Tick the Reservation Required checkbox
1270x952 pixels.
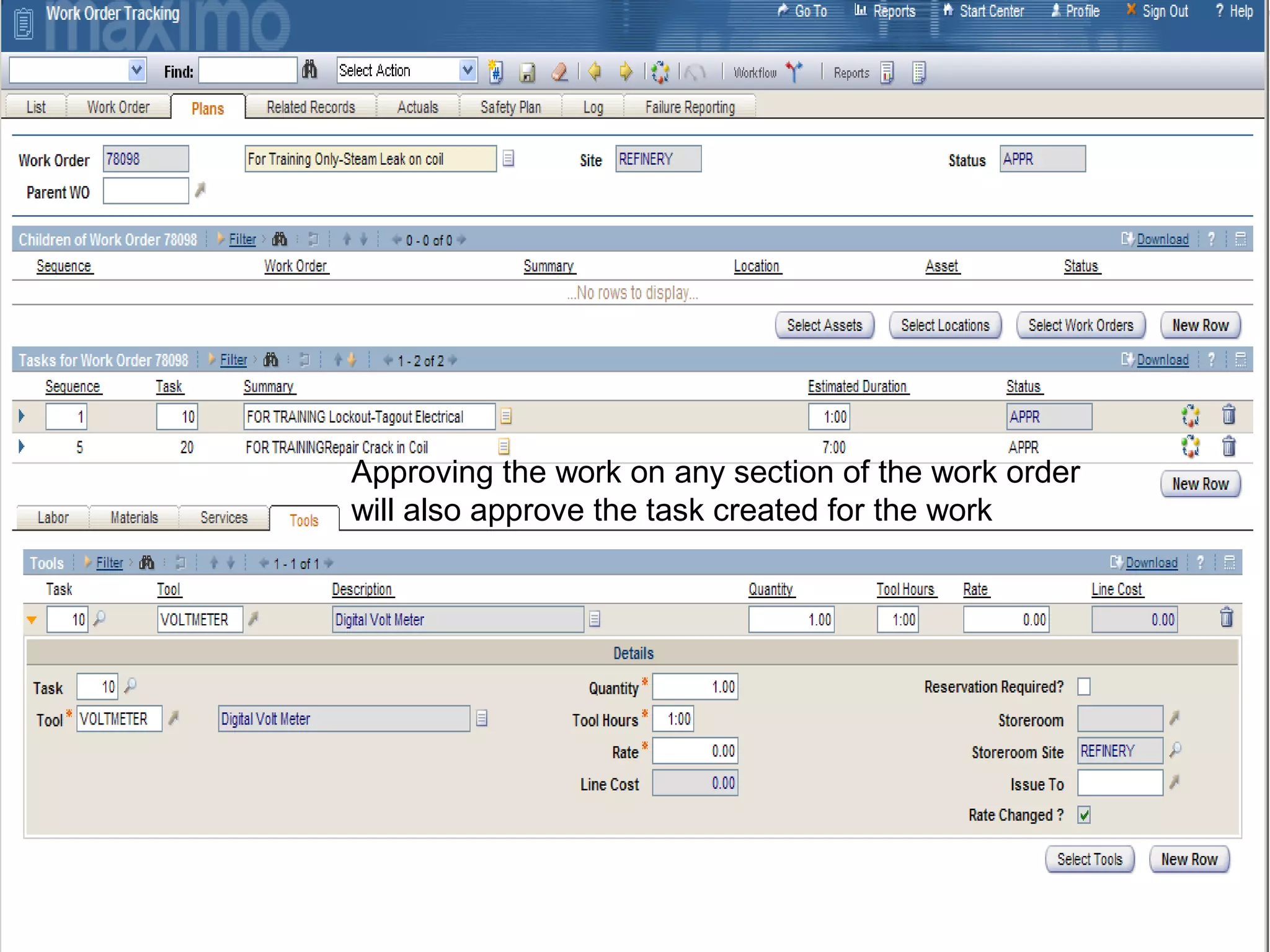pyautogui.click(x=1084, y=687)
